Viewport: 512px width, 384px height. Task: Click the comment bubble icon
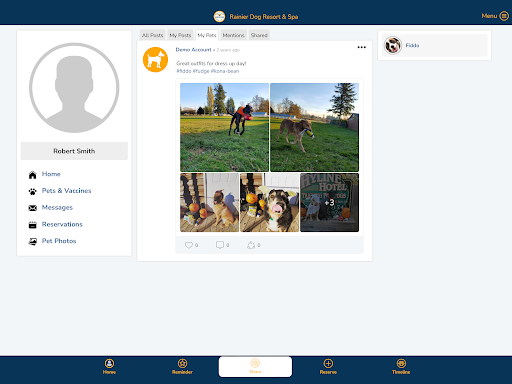pyautogui.click(x=220, y=245)
